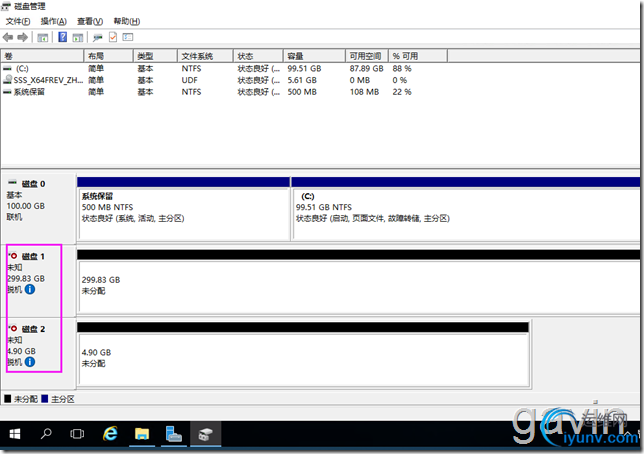The width and height of the screenshot is (644, 454).
Task: Click the blue 主分区 legend swatch
Action: [44, 399]
